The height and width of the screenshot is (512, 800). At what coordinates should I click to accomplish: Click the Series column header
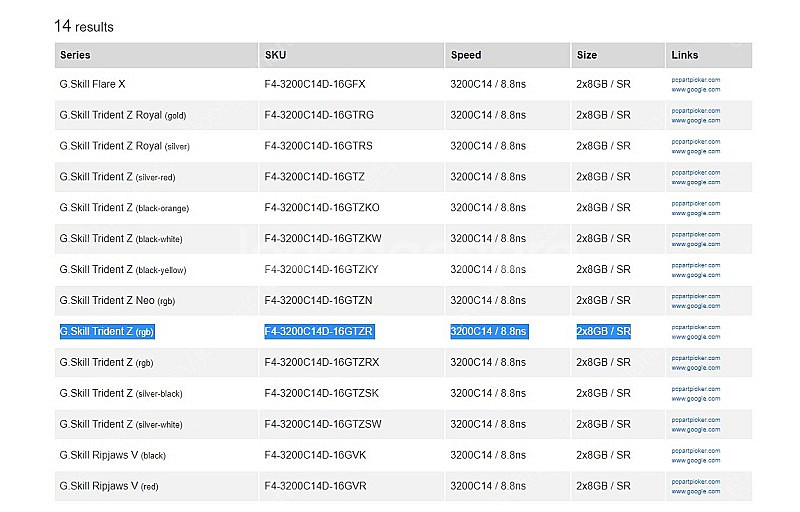156,55
